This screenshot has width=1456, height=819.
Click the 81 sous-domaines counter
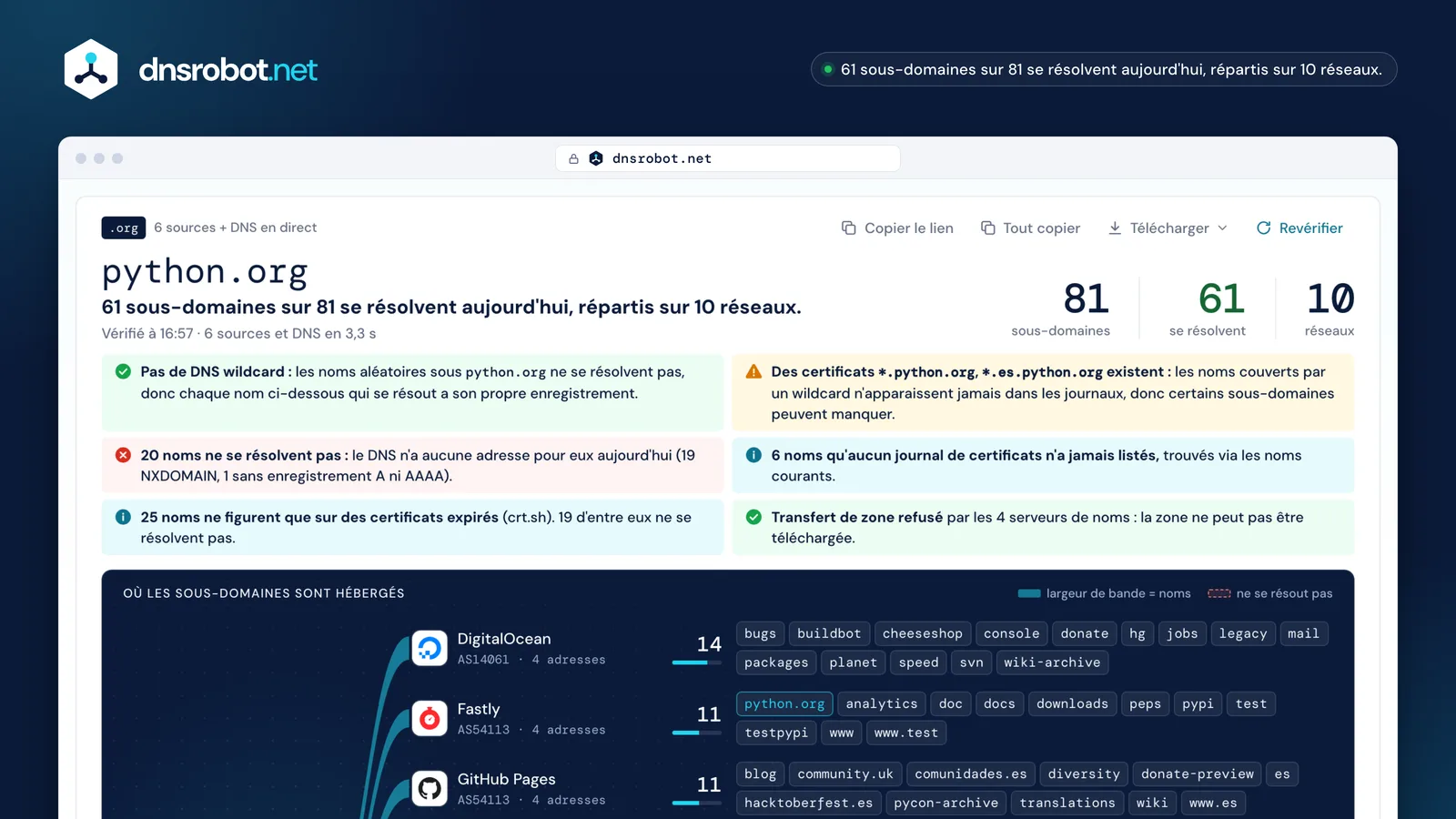tap(1061, 308)
